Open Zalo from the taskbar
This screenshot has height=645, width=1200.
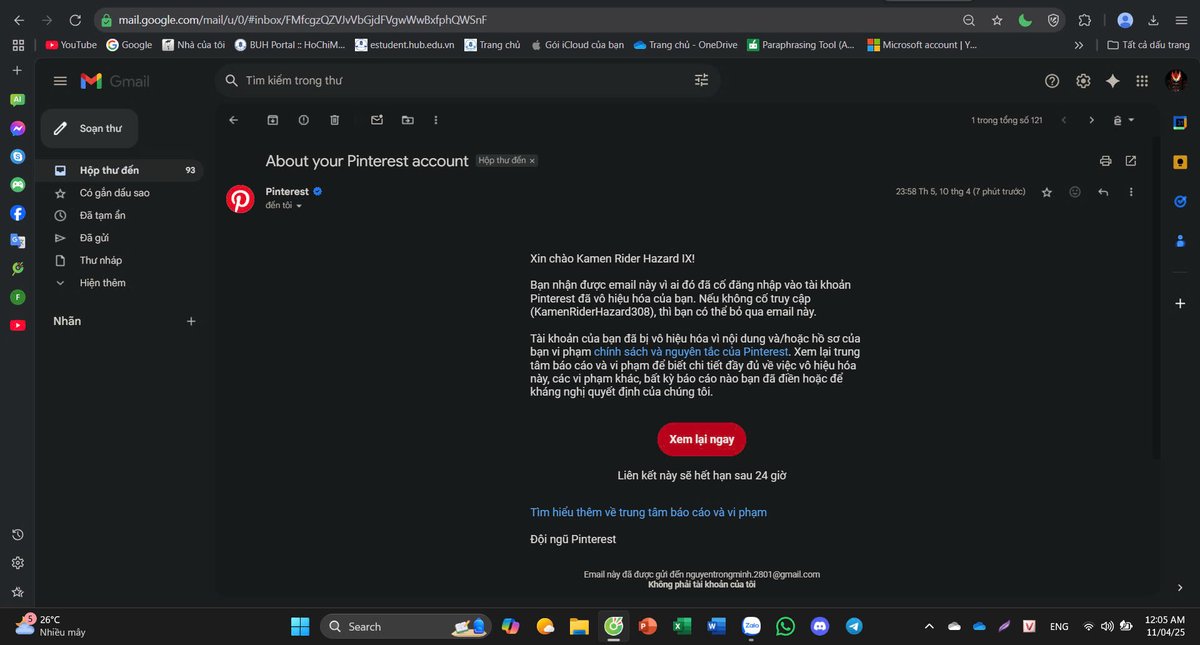pyautogui.click(x=751, y=627)
